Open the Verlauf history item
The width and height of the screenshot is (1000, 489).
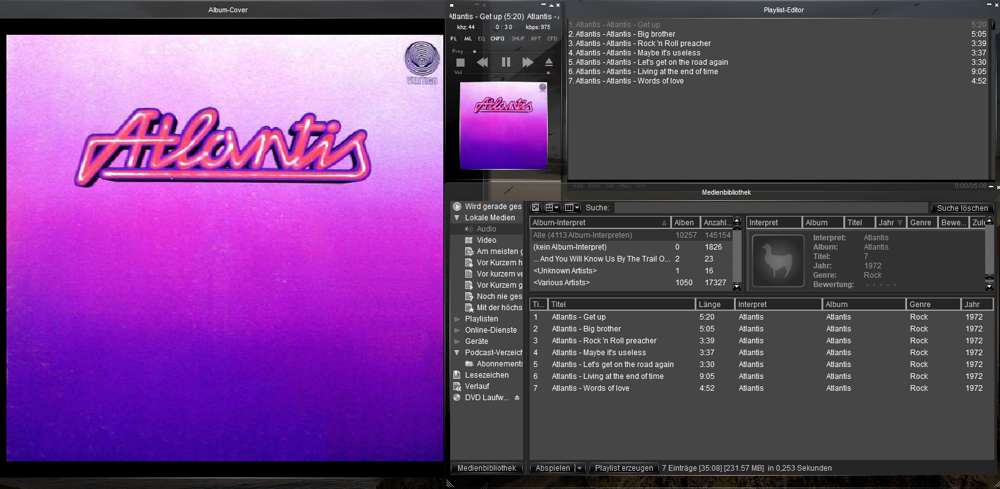[x=478, y=386]
